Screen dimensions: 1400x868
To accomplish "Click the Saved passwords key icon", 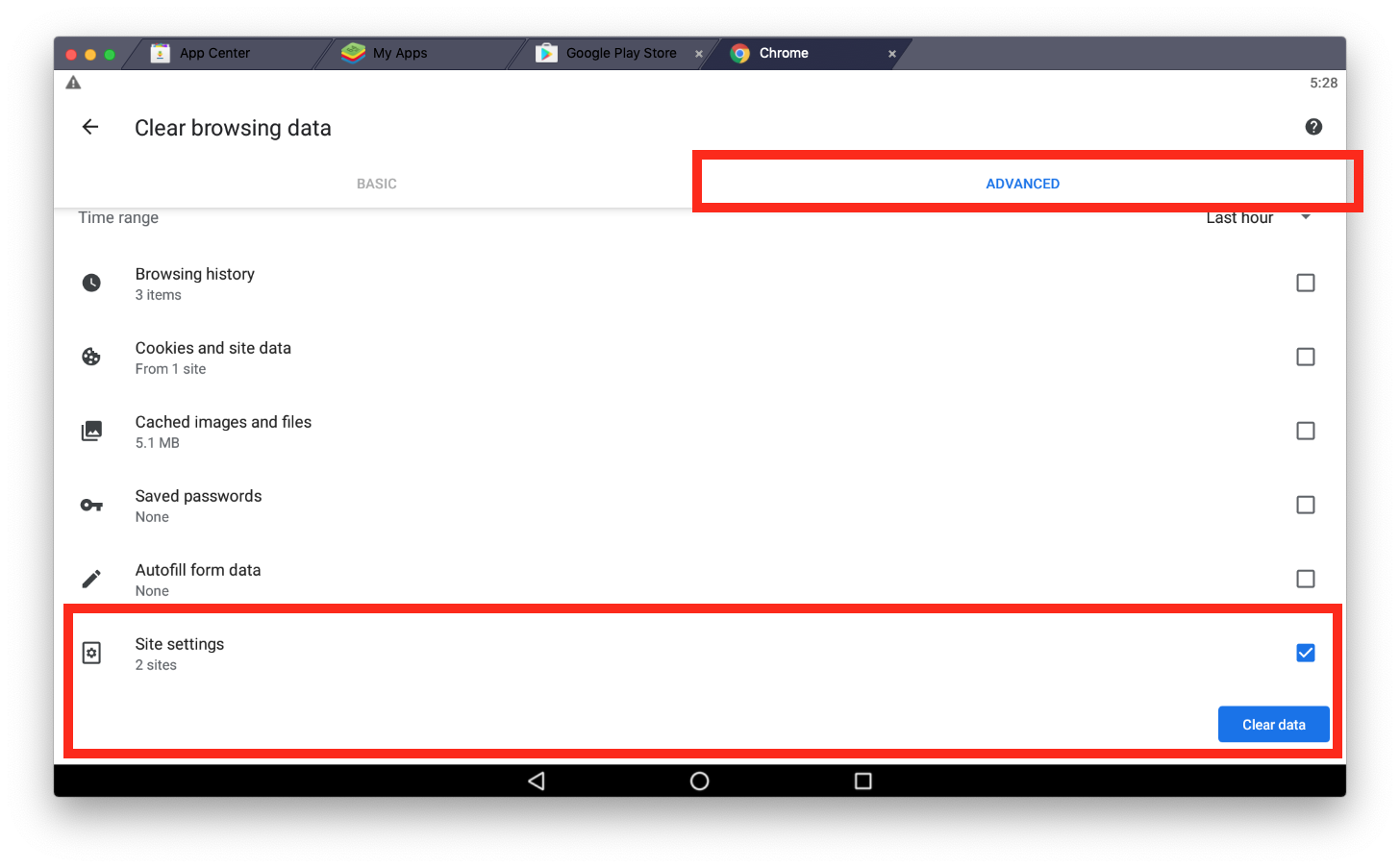I will 91,505.
